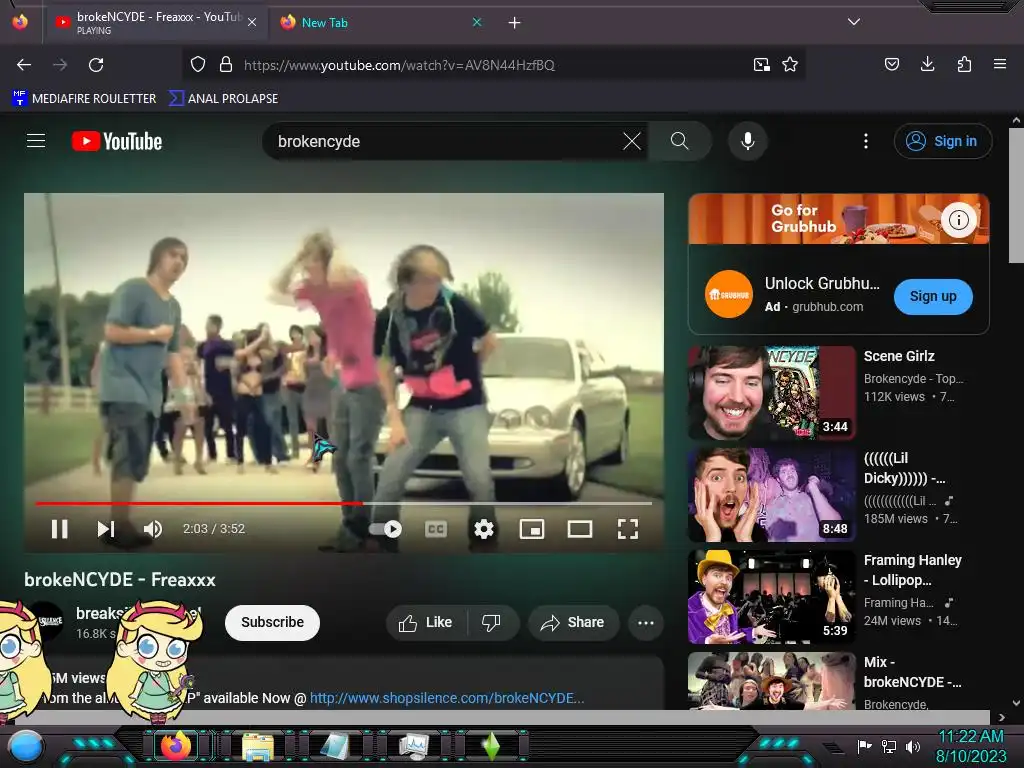Share the video
The width and height of the screenshot is (1024, 768).
pos(572,622)
